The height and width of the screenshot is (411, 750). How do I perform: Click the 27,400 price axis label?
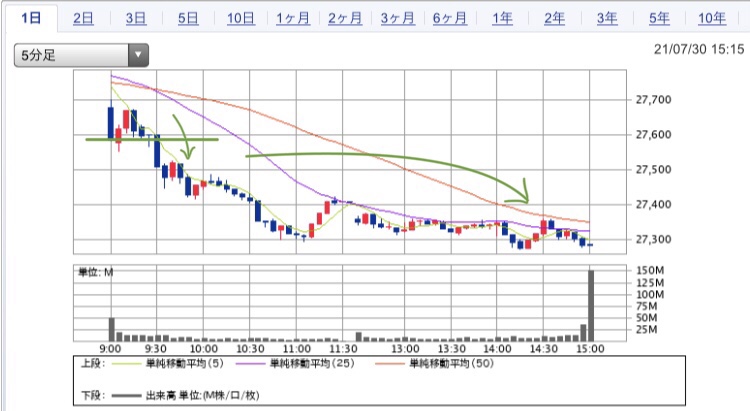coord(653,204)
